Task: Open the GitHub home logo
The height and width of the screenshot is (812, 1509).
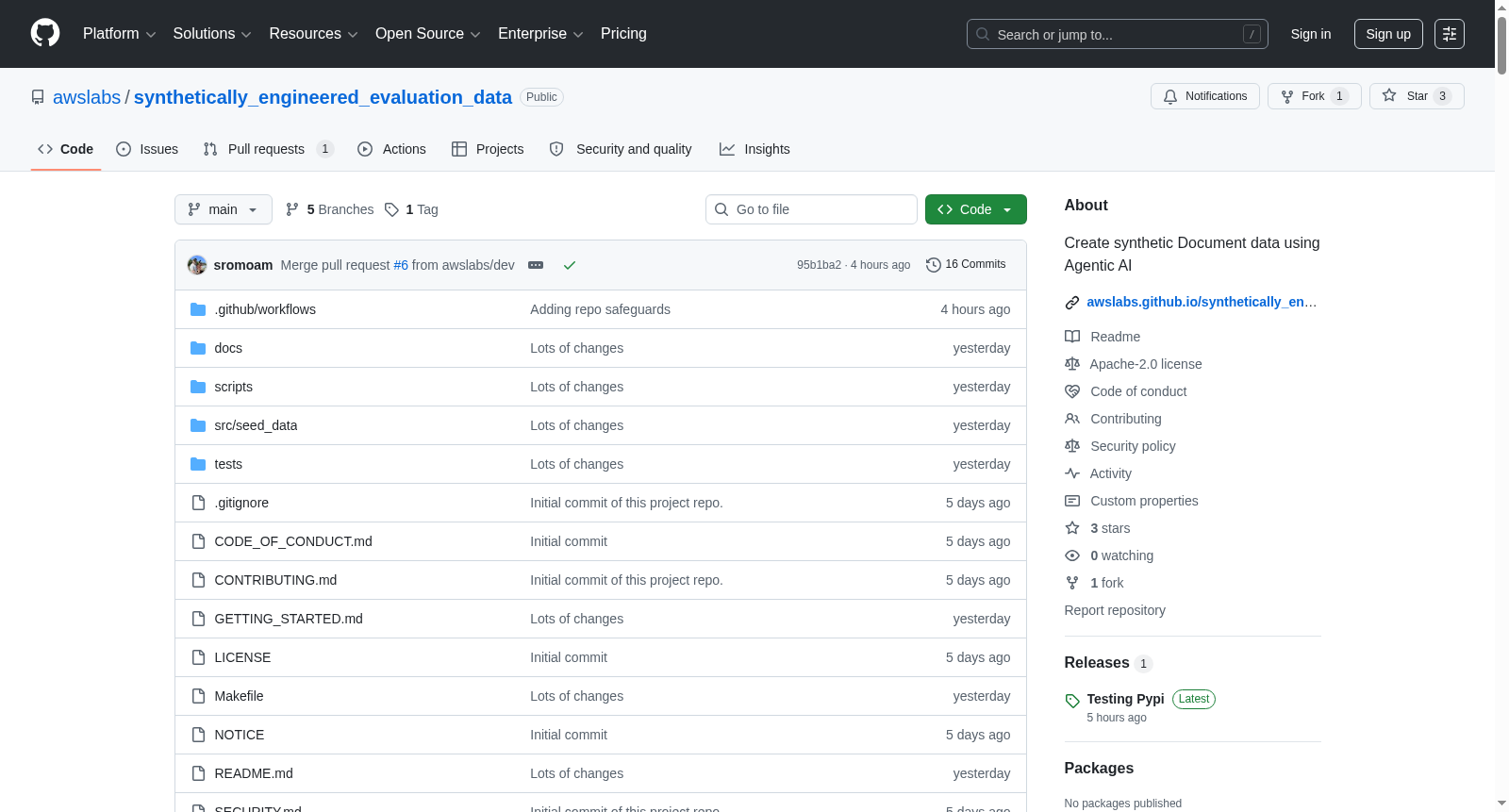Action: click(x=45, y=33)
